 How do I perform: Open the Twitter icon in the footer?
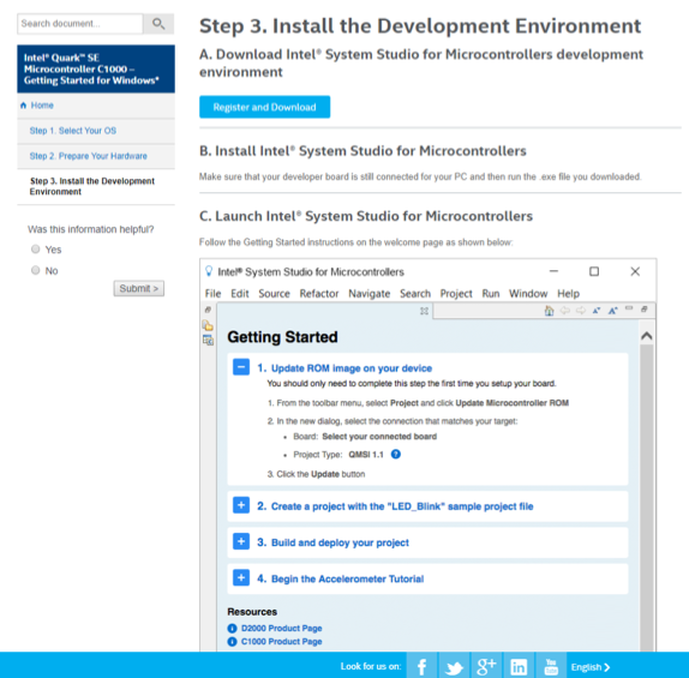point(454,666)
